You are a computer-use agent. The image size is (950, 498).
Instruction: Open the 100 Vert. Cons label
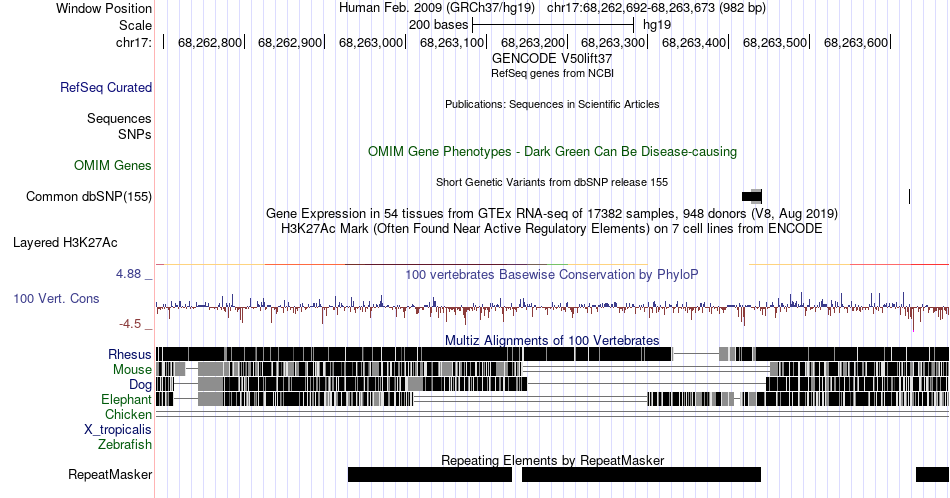[56, 298]
